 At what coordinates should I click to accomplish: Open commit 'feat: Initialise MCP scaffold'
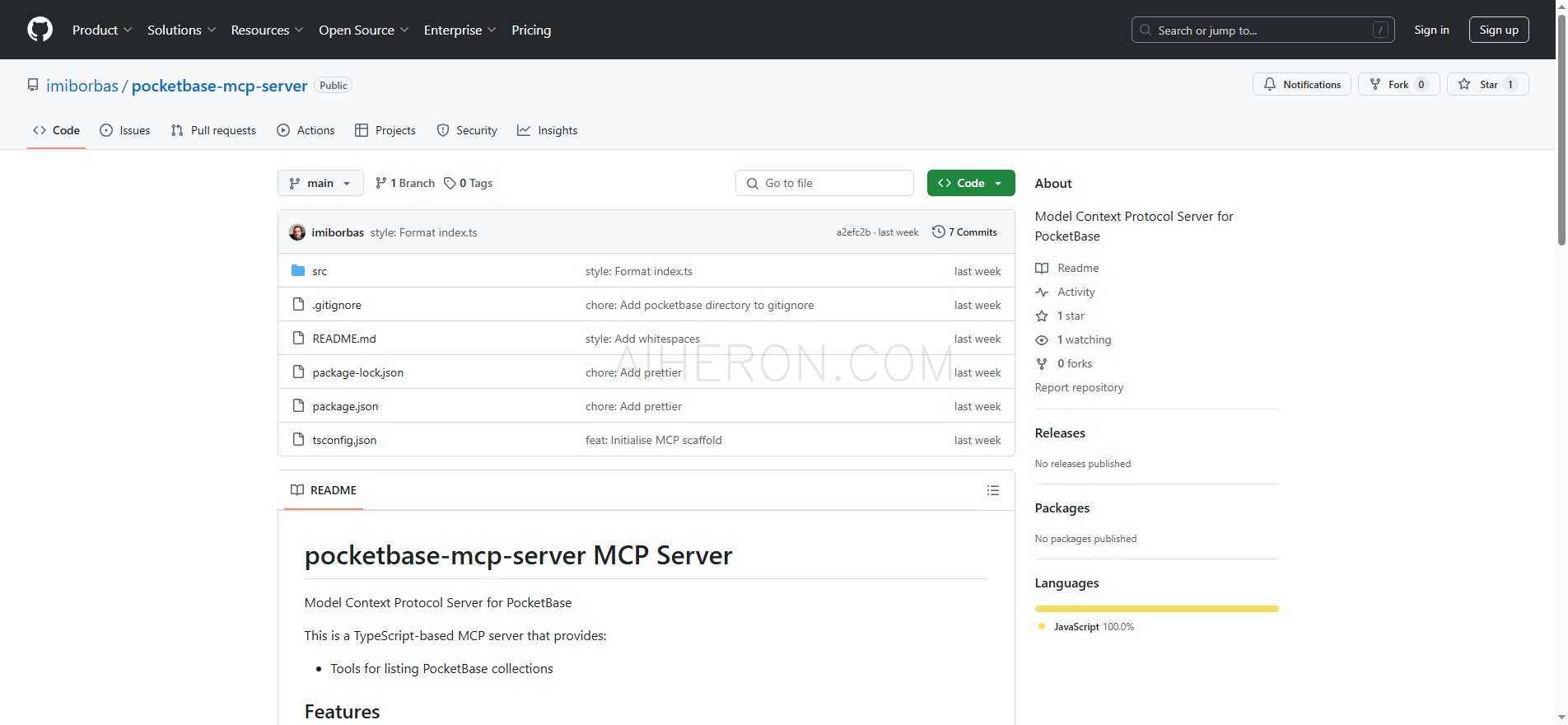tap(653, 440)
